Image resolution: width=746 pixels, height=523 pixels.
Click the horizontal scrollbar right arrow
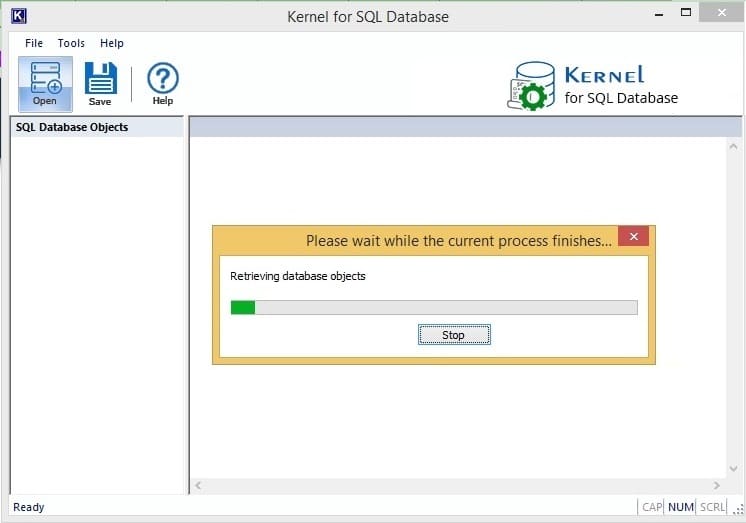pos(717,485)
